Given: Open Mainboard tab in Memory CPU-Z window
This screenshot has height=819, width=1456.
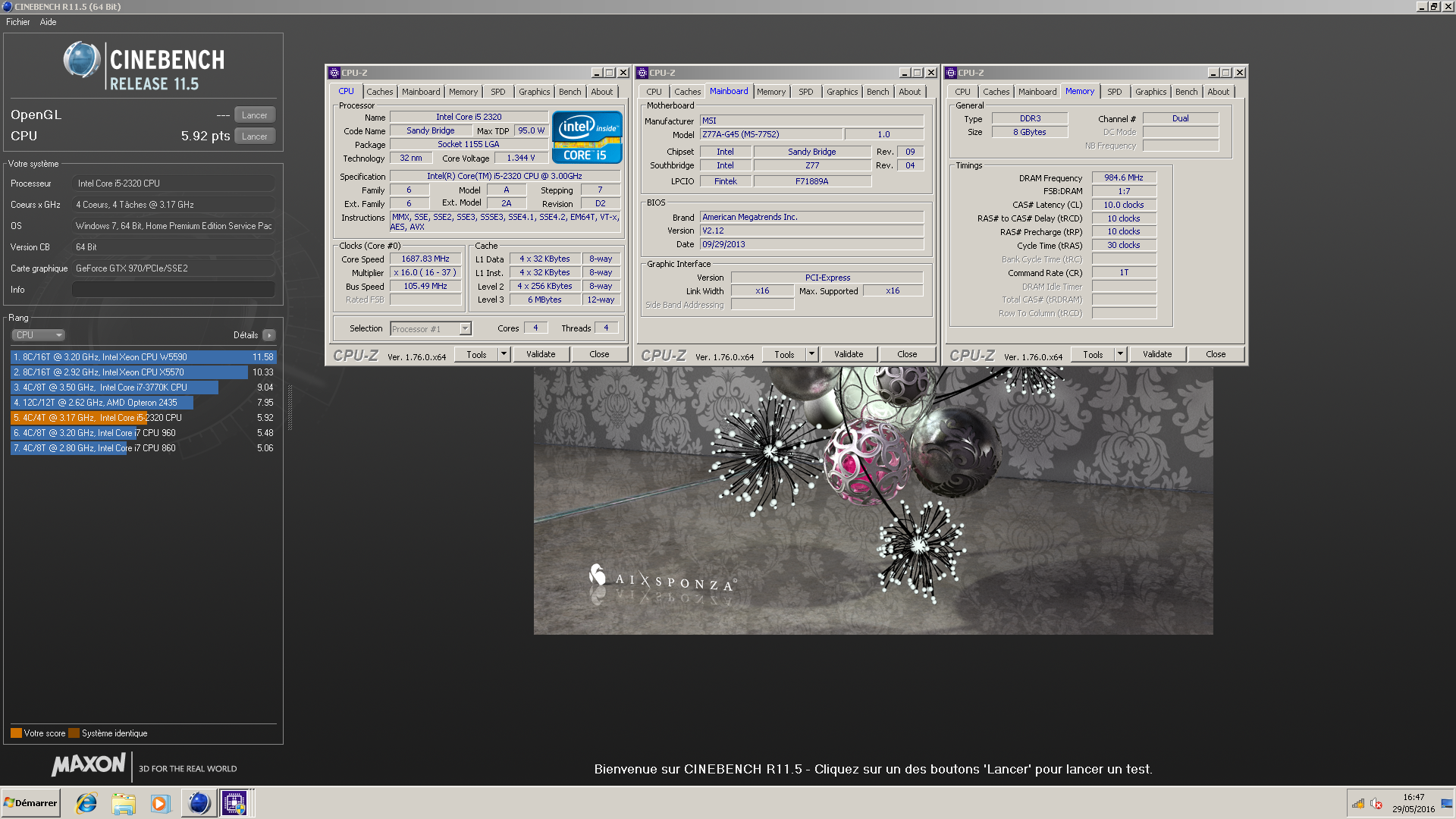Looking at the screenshot, I should click(1037, 92).
